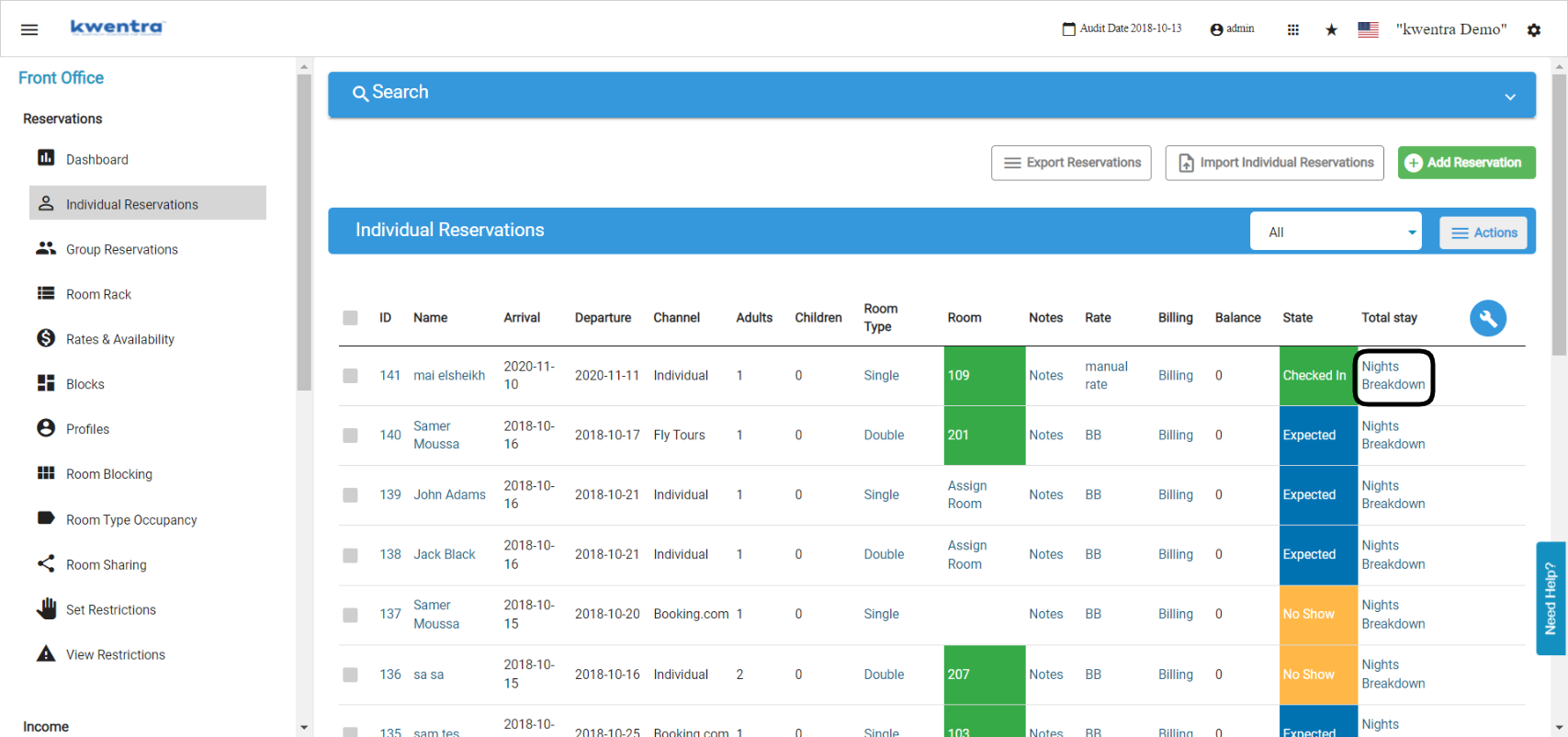Viewport: 1568px width, 737px height.
Task: Click the Rates & Availability dollar icon
Action: tap(46, 338)
